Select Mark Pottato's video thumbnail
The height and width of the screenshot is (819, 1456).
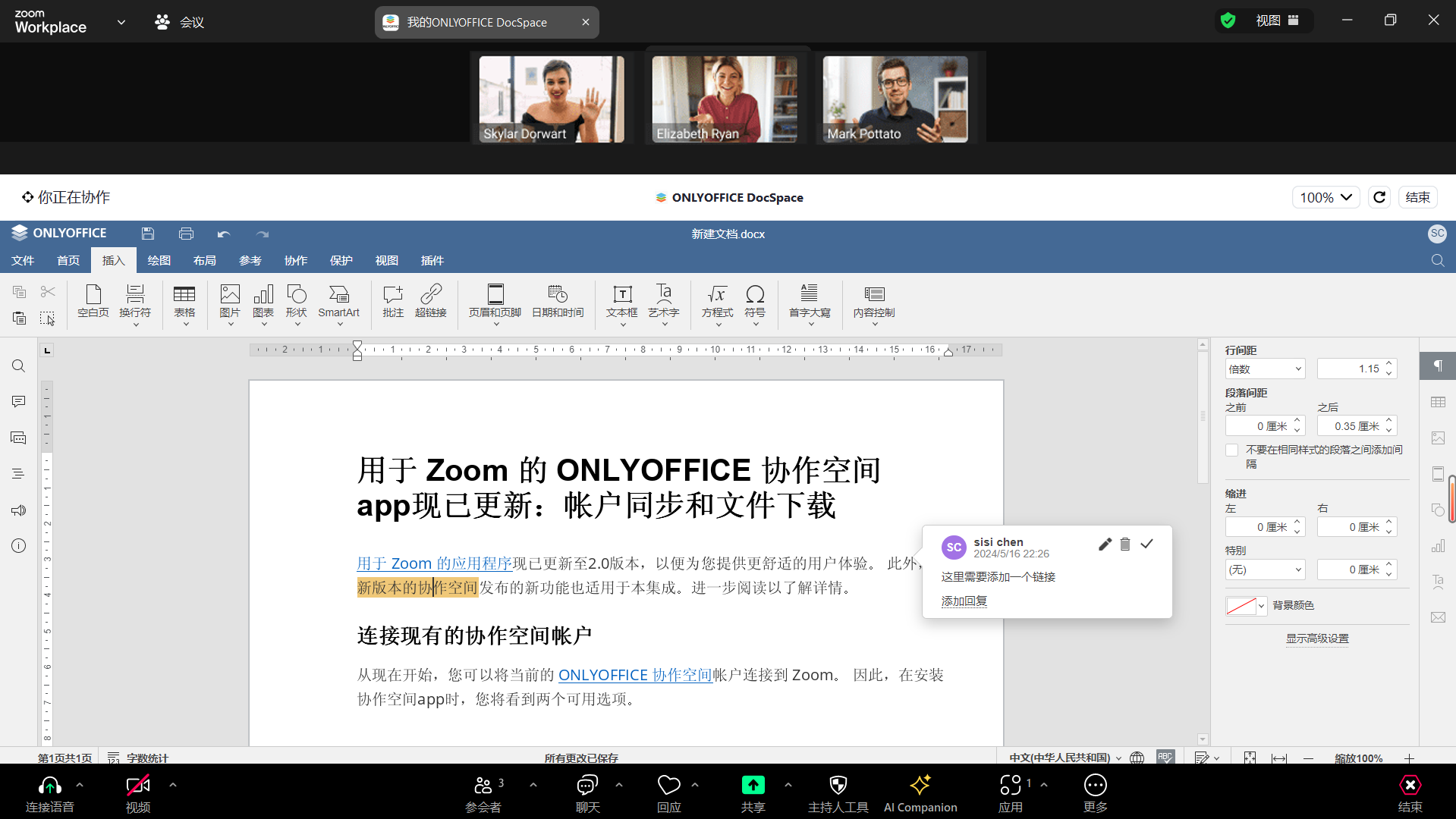(895, 98)
